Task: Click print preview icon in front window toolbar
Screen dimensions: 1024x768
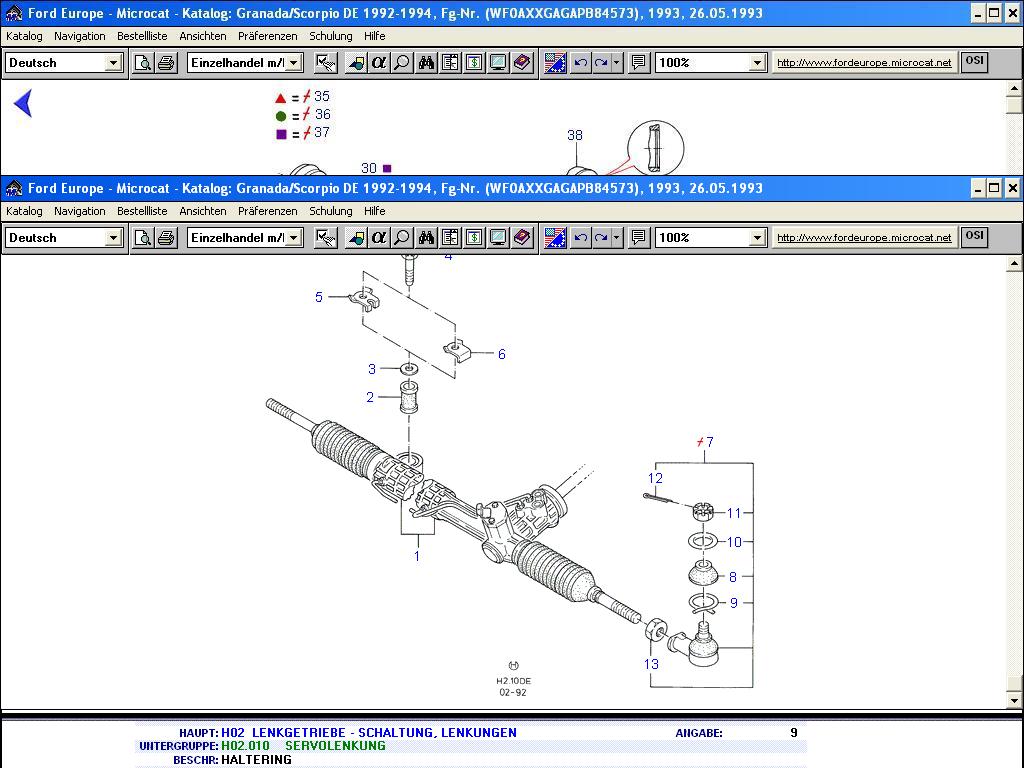Action: click(x=142, y=238)
